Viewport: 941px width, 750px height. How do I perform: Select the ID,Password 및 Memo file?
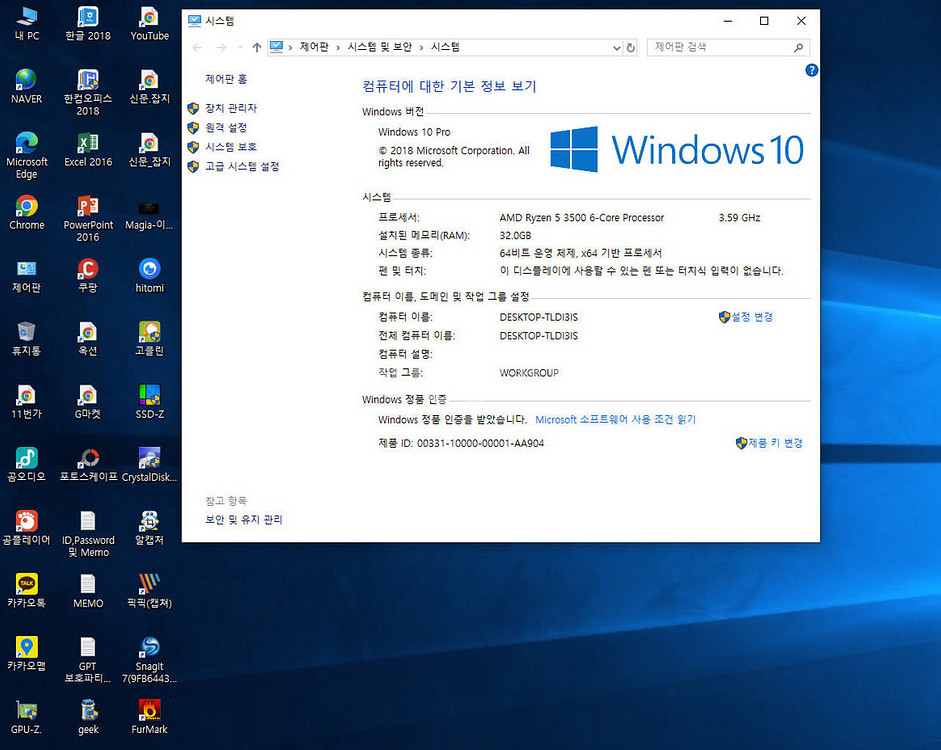point(88,534)
